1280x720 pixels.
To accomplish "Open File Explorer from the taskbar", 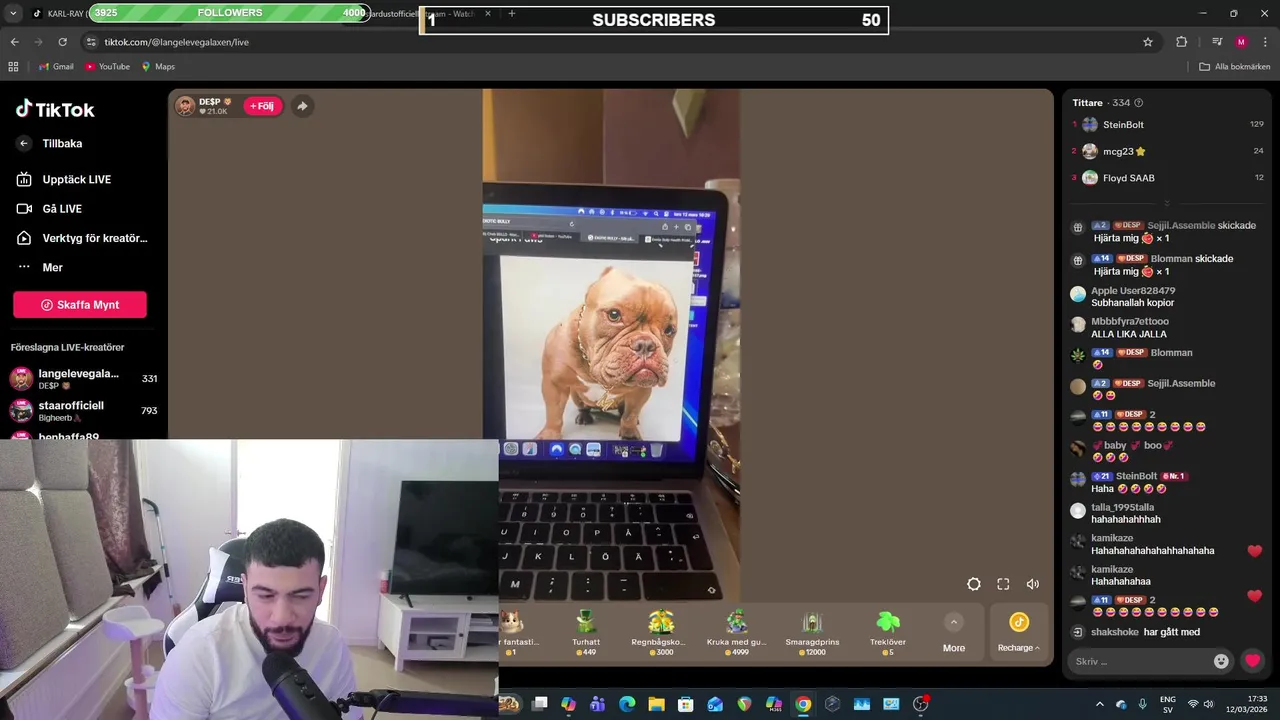I will click(656, 704).
